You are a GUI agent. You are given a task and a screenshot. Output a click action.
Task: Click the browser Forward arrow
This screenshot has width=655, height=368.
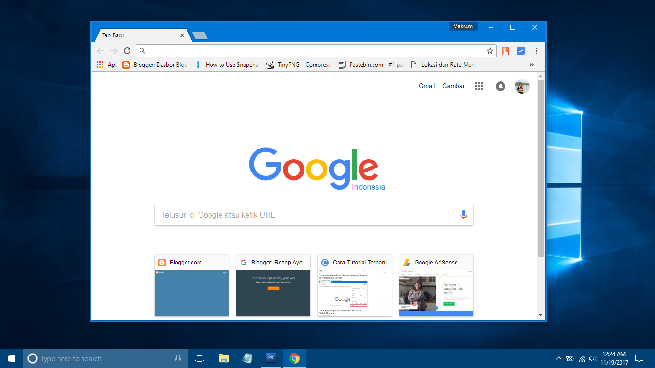(114, 51)
